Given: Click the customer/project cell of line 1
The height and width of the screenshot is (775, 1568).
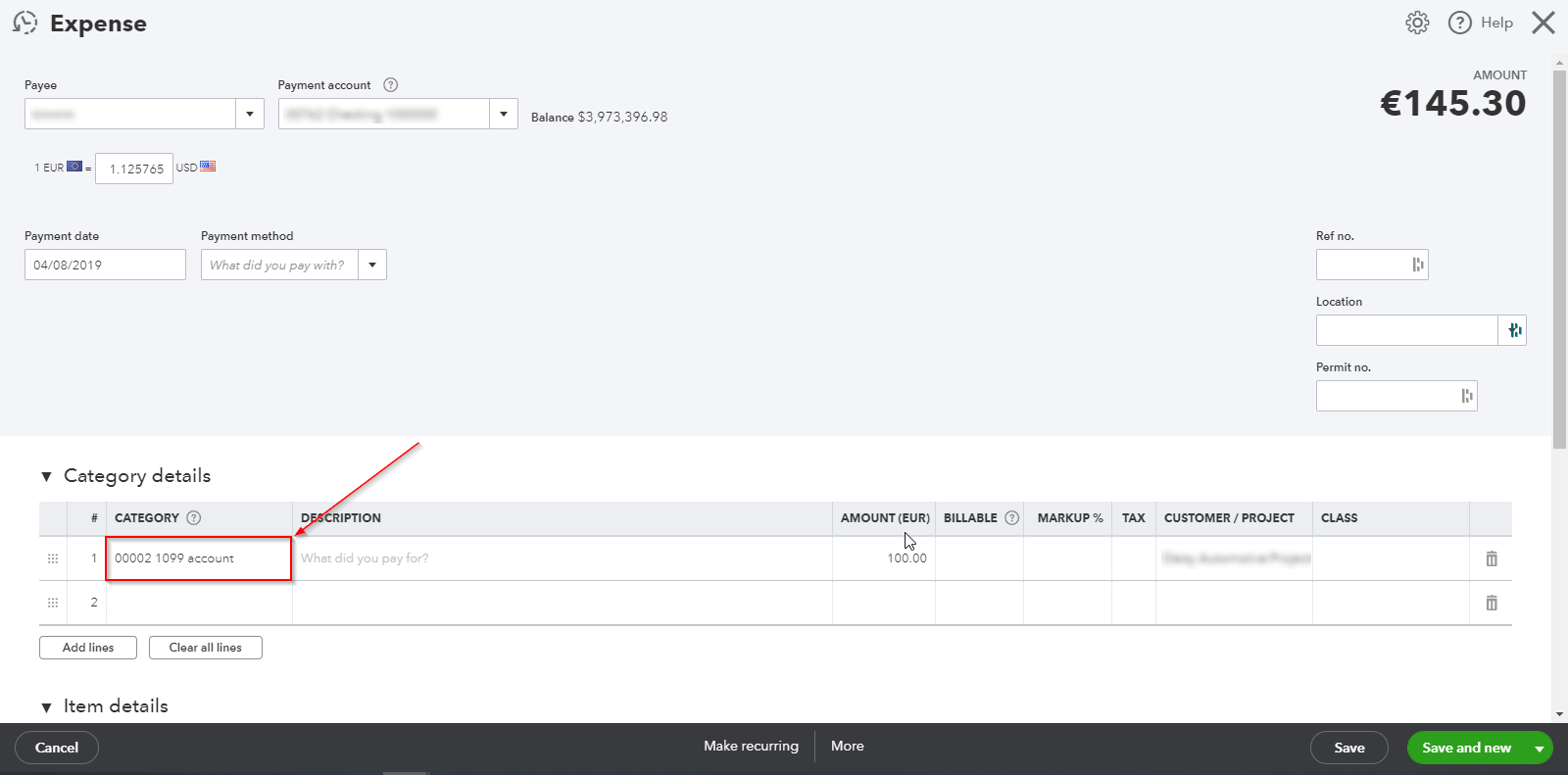Looking at the screenshot, I should tap(1234, 558).
